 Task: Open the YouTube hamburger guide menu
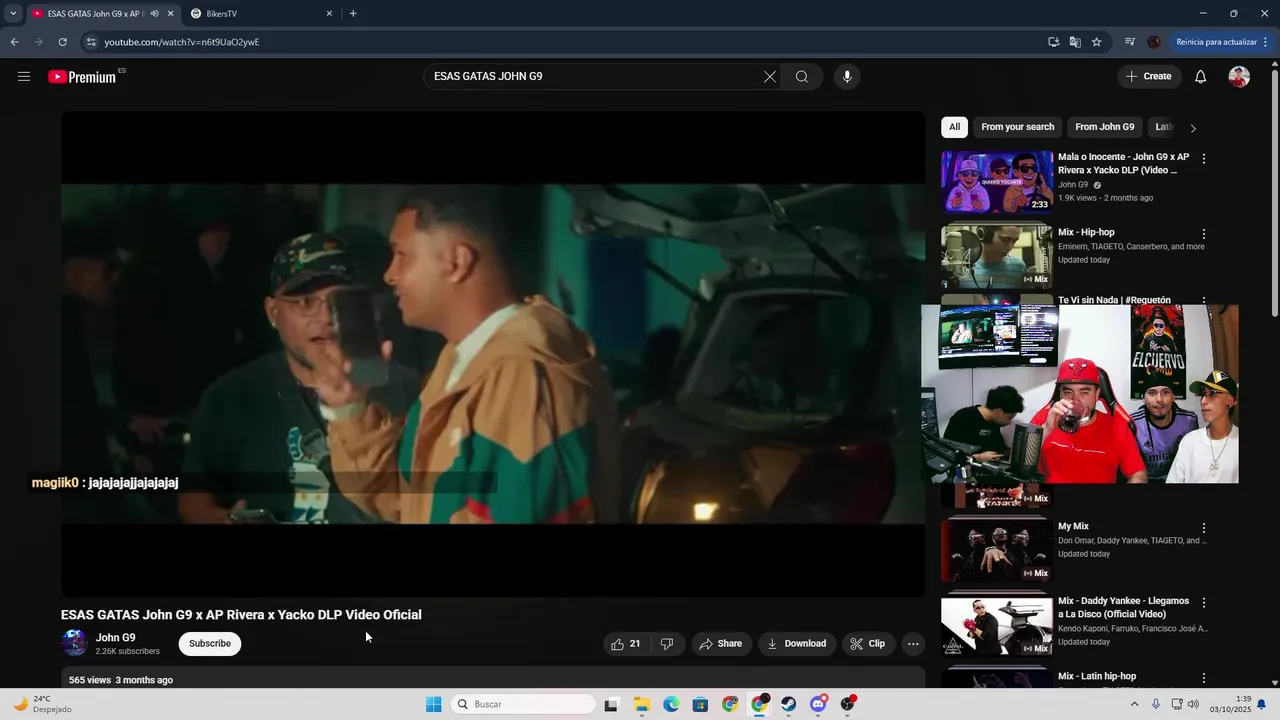tap(24, 77)
